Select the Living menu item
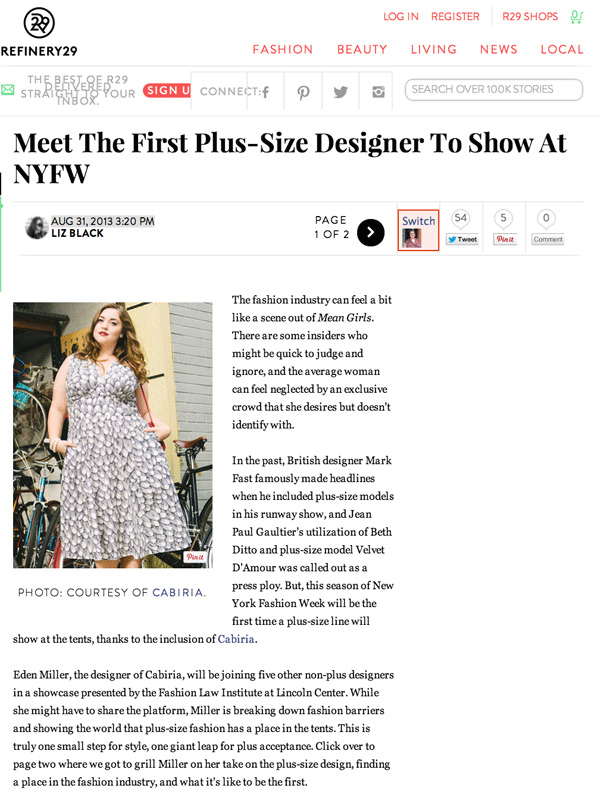The image size is (600, 807). click(433, 49)
